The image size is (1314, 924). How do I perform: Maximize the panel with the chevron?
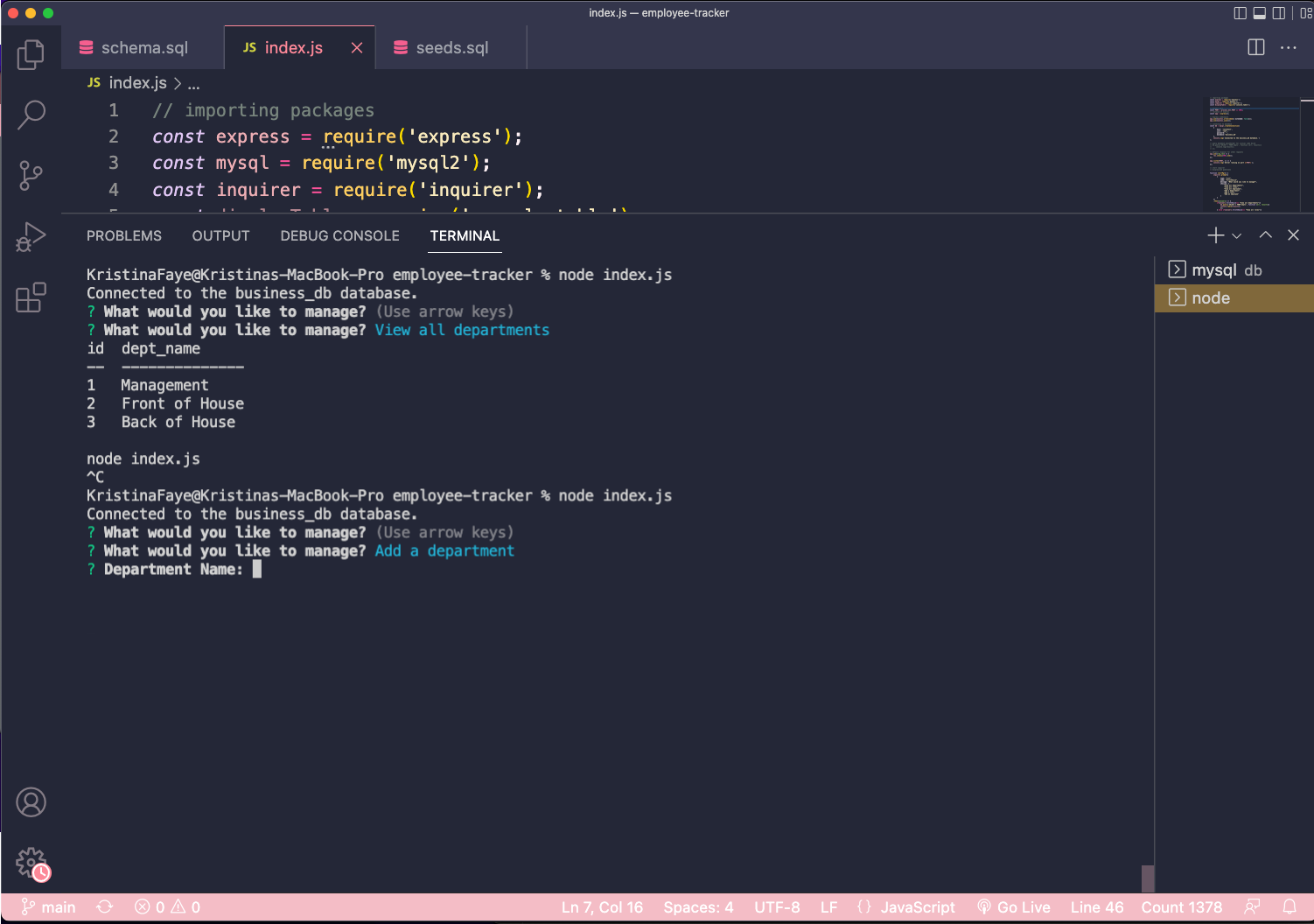point(1265,234)
